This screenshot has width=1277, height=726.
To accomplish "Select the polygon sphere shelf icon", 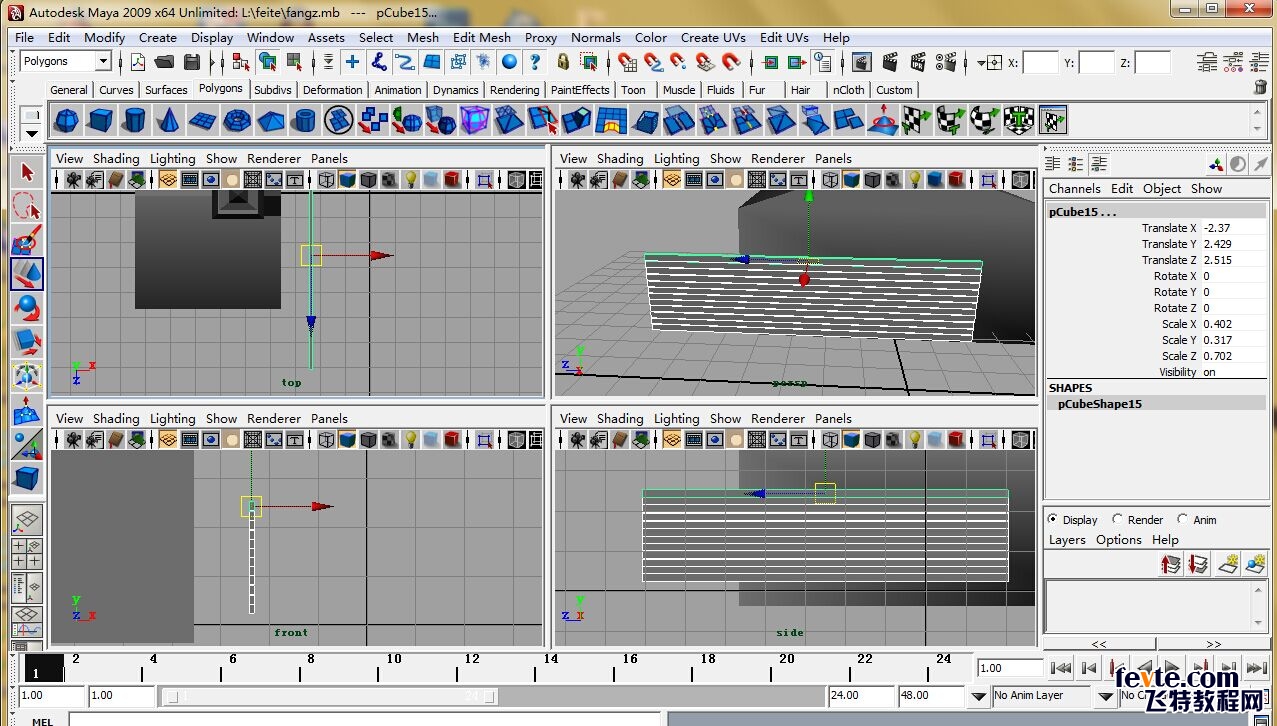I will click(66, 121).
